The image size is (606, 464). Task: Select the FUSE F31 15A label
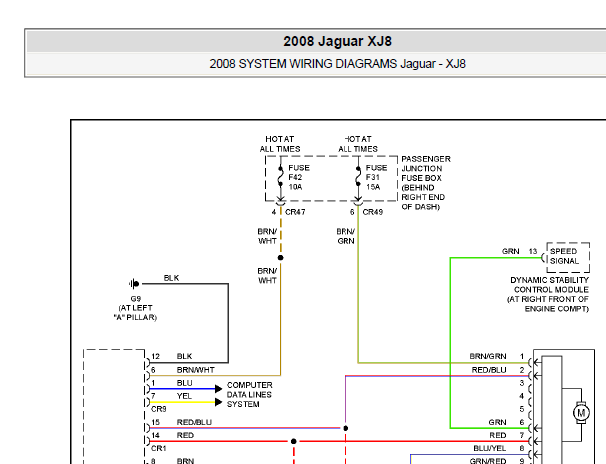pyautogui.click(x=376, y=177)
